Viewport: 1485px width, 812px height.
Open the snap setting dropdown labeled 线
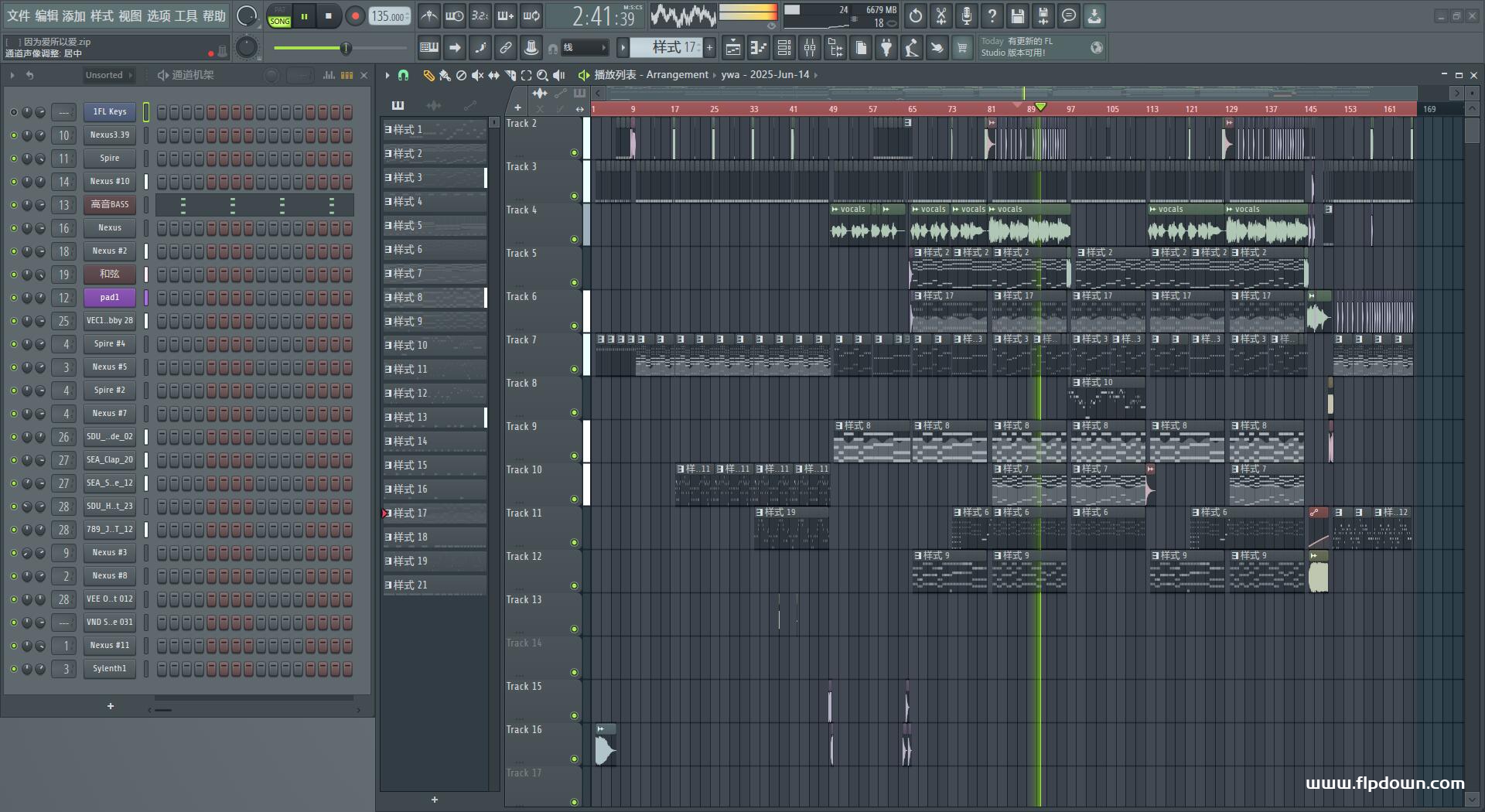pyautogui.click(x=583, y=48)
